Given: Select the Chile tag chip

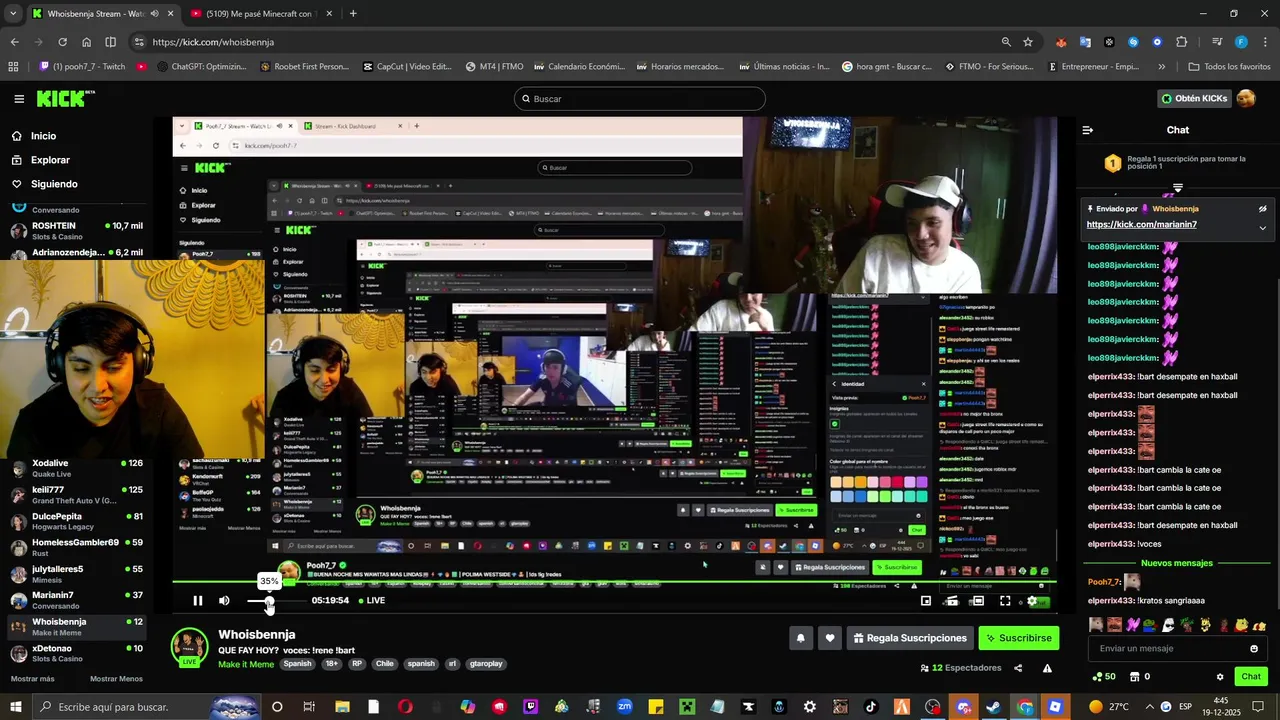Looking at the screenshot, I should [x=385, y=664].
